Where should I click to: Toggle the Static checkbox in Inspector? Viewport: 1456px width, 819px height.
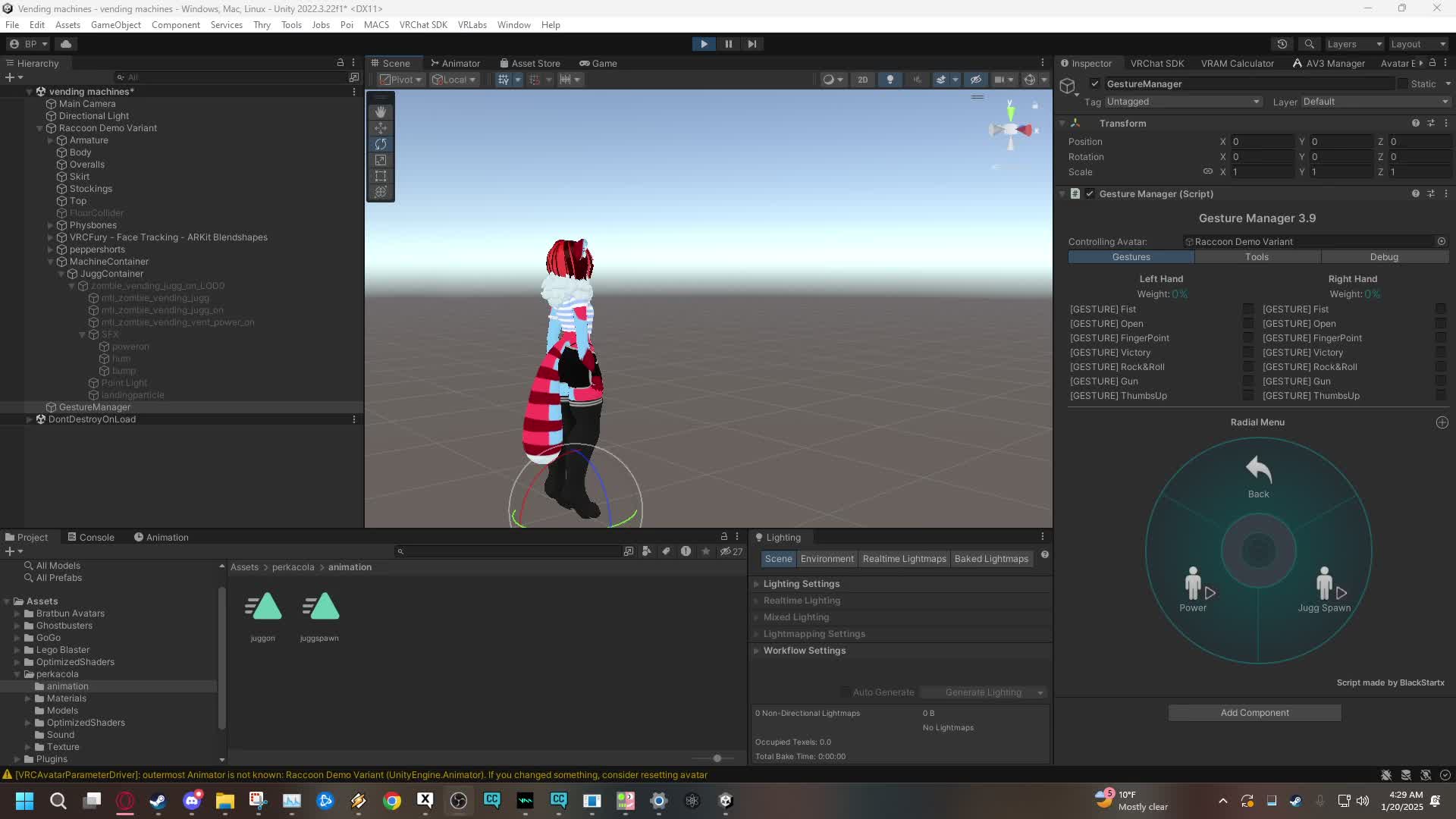point(1403,83)
